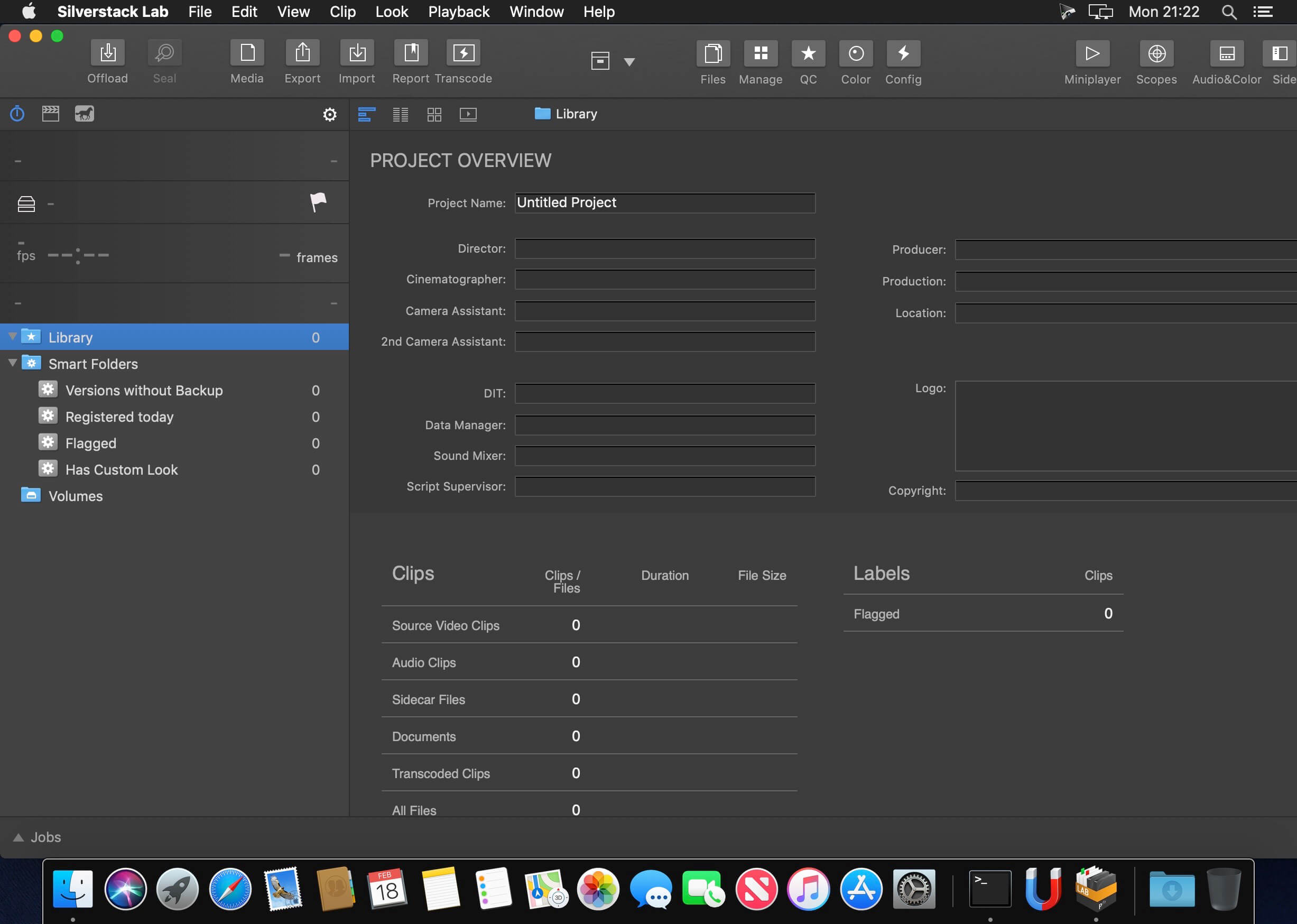Click the horse icon in left panel
This screenshot has width=1297, height=924.
pyautogui.click(x=84, y=114)
